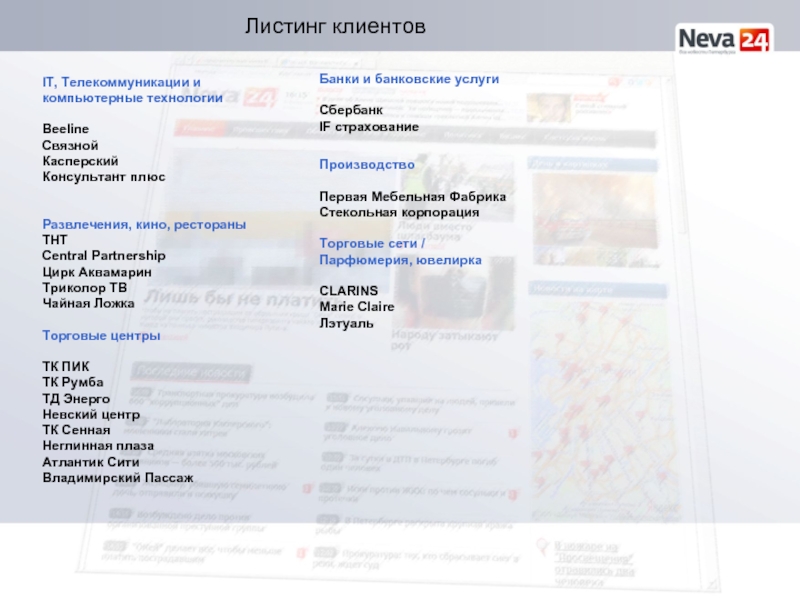The image size is (800, 600).
Task: Click the "Чайная Ложка" entry
Action: pyautogui.click(x=89, y=304)
